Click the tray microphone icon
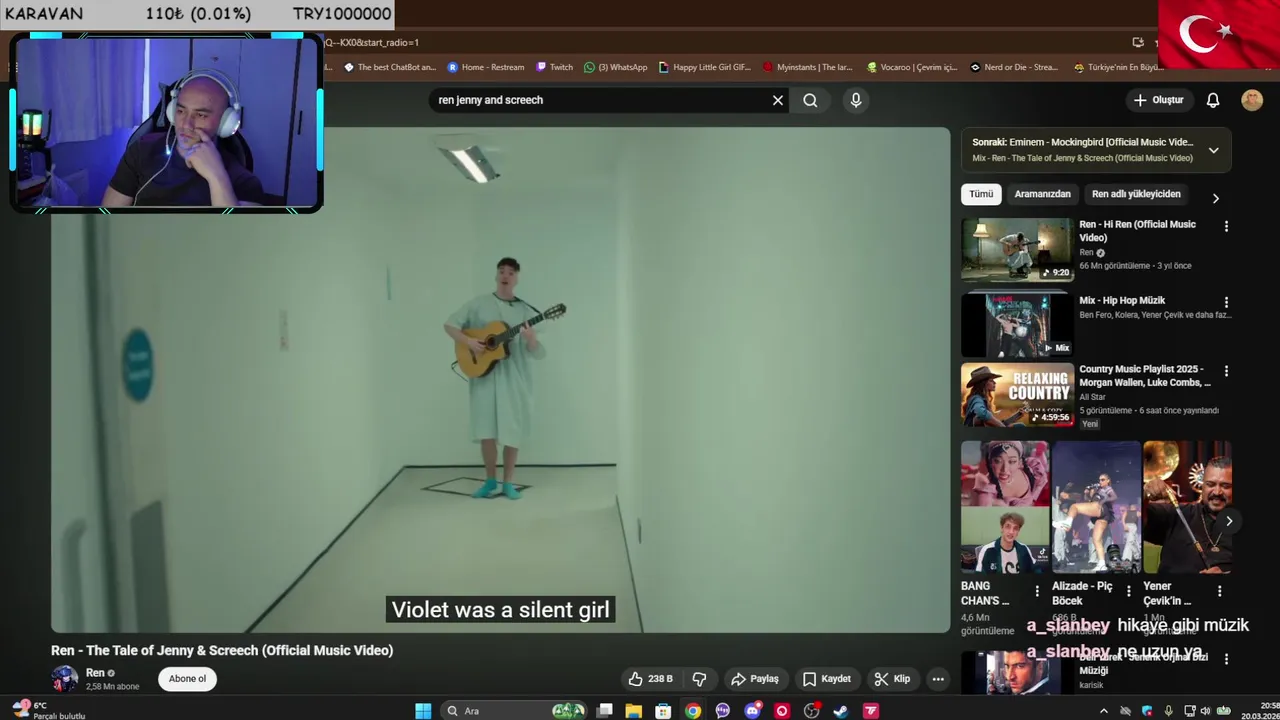This screenshot has height=720, width=1280. [1169, 711]
